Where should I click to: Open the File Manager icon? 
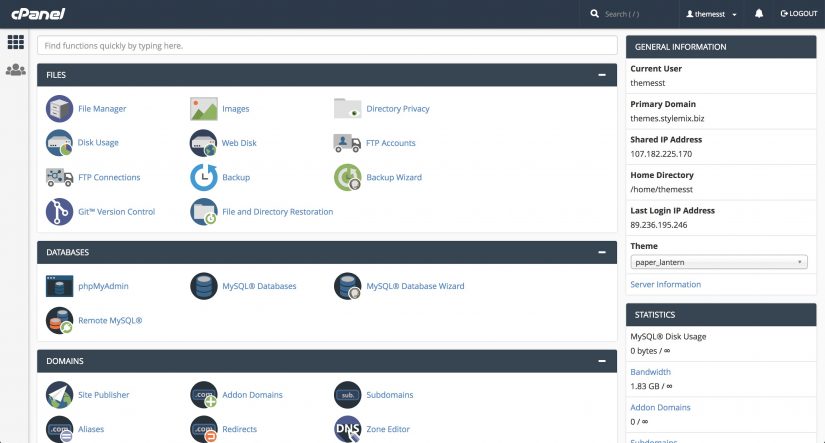click(59, 109)
